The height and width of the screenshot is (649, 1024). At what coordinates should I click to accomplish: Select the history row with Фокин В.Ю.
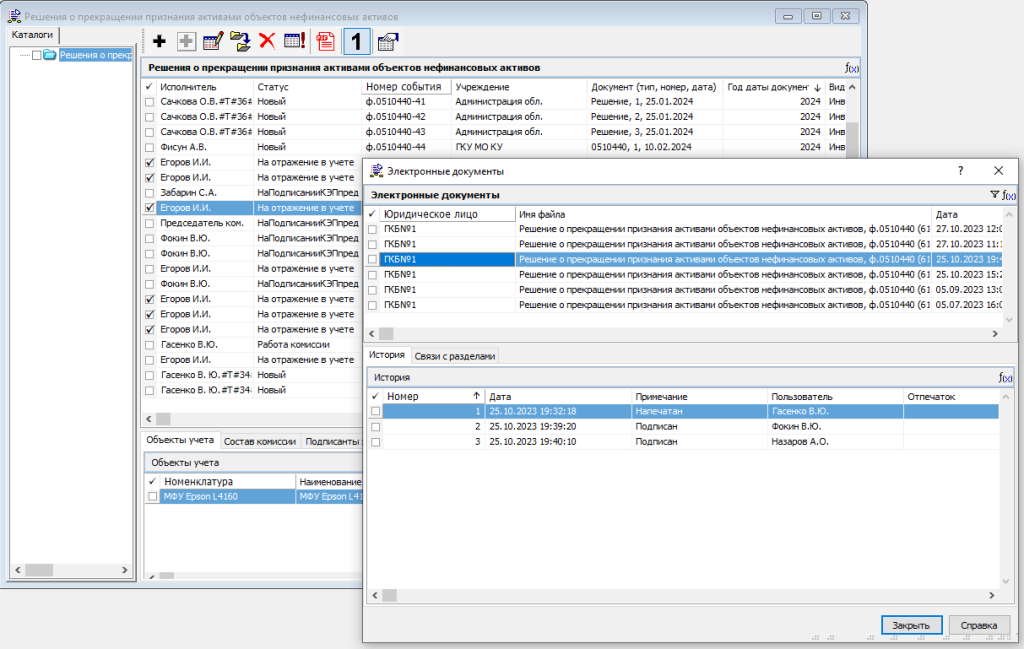coord(683,426)
